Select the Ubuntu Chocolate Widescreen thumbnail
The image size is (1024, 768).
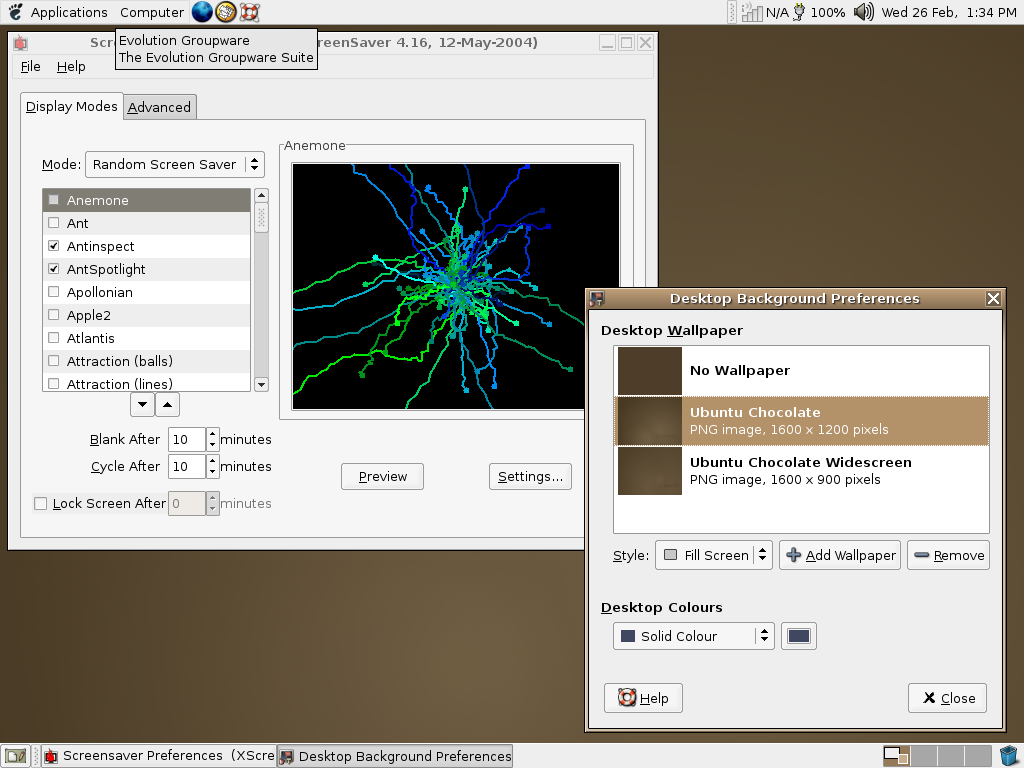click(x=650, y=471)
